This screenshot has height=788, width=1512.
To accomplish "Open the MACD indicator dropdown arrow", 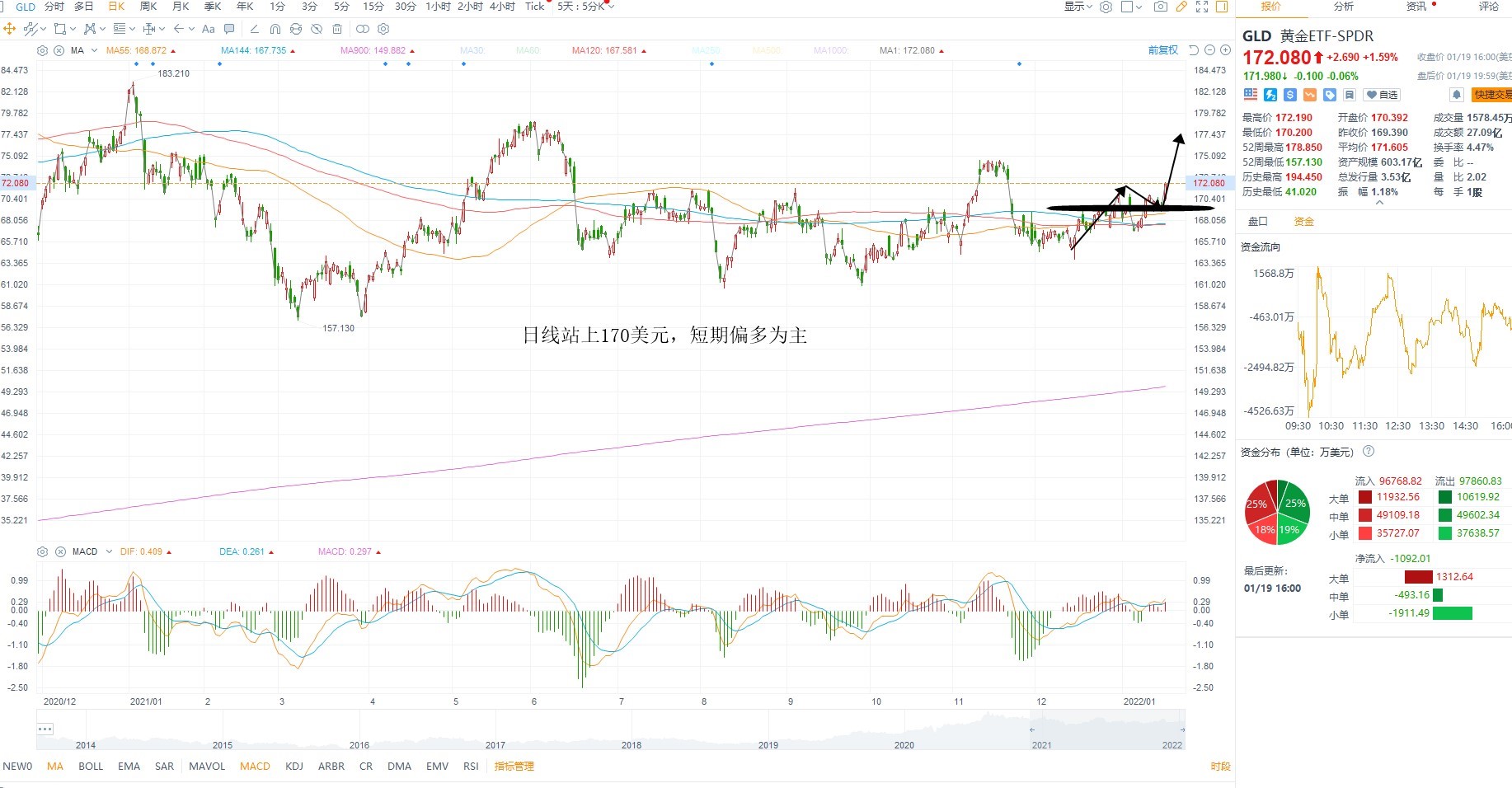I will click(109, 551).
